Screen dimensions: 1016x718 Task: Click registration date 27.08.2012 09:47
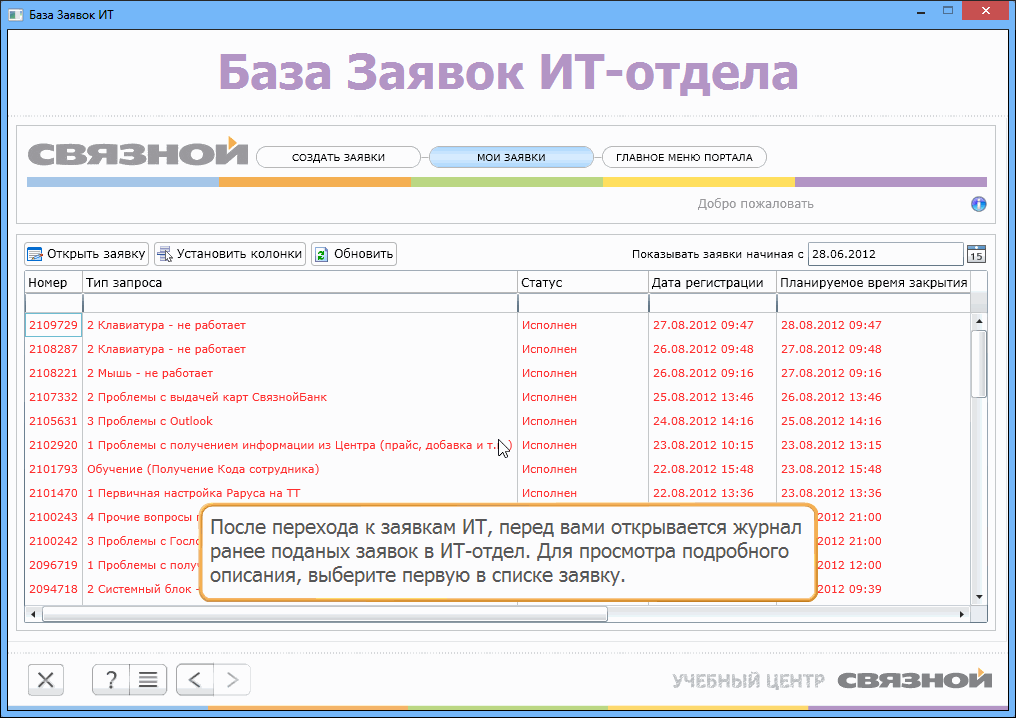coord(703,325)
